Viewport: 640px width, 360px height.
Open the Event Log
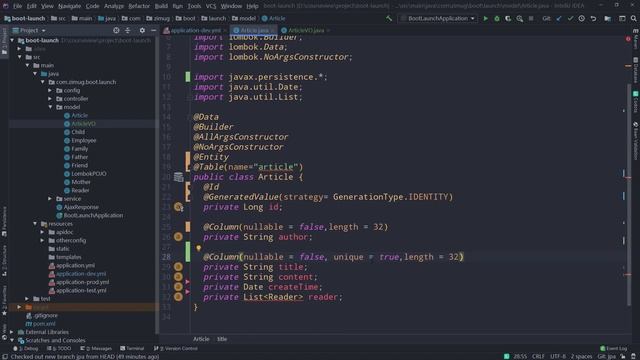pyautogui.click(x=613, y=348)
